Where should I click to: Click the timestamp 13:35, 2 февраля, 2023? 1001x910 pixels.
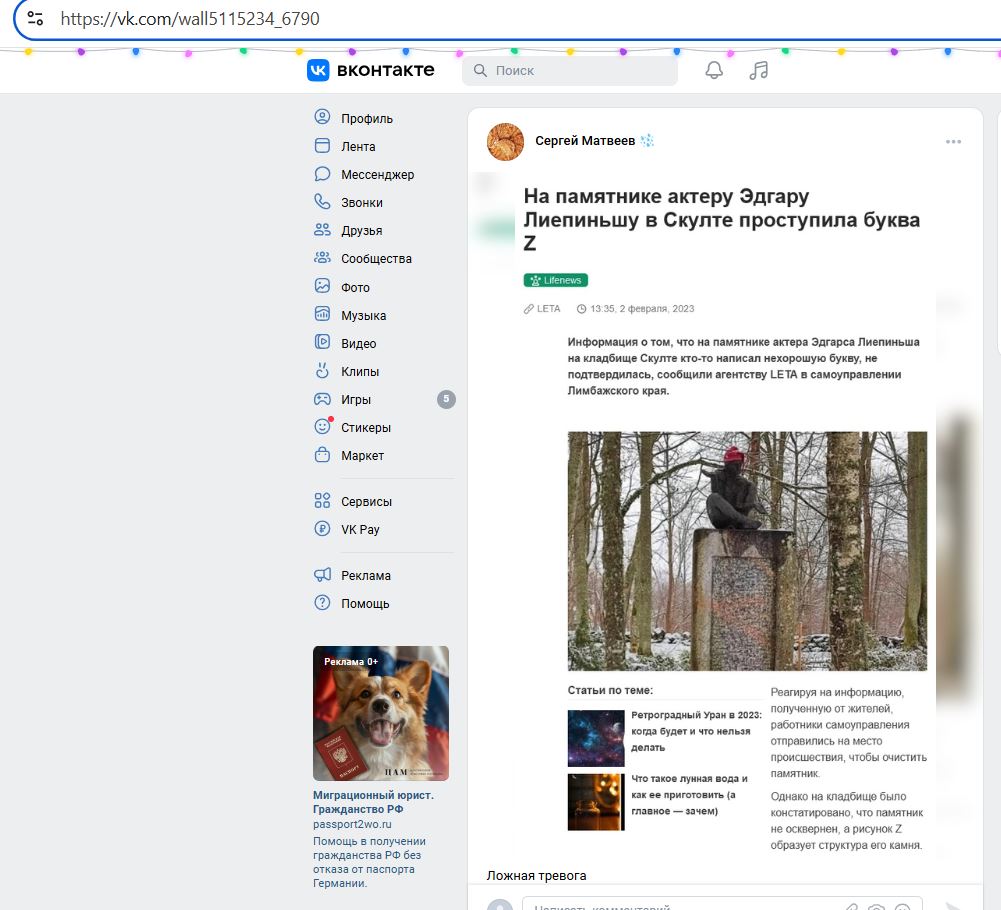tap(635, 308)
